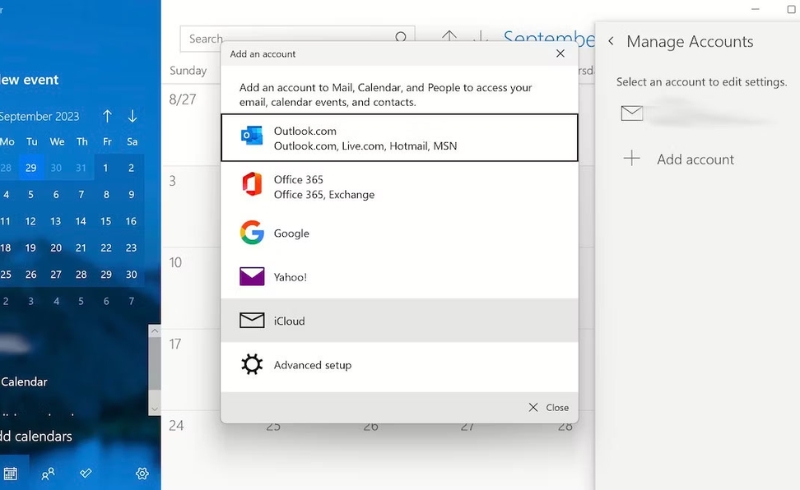Screen dimensions: 800x490
Task: Click scrollbar down arrow in sidebar
Action: pyautogui.click(x=155, y=409)
